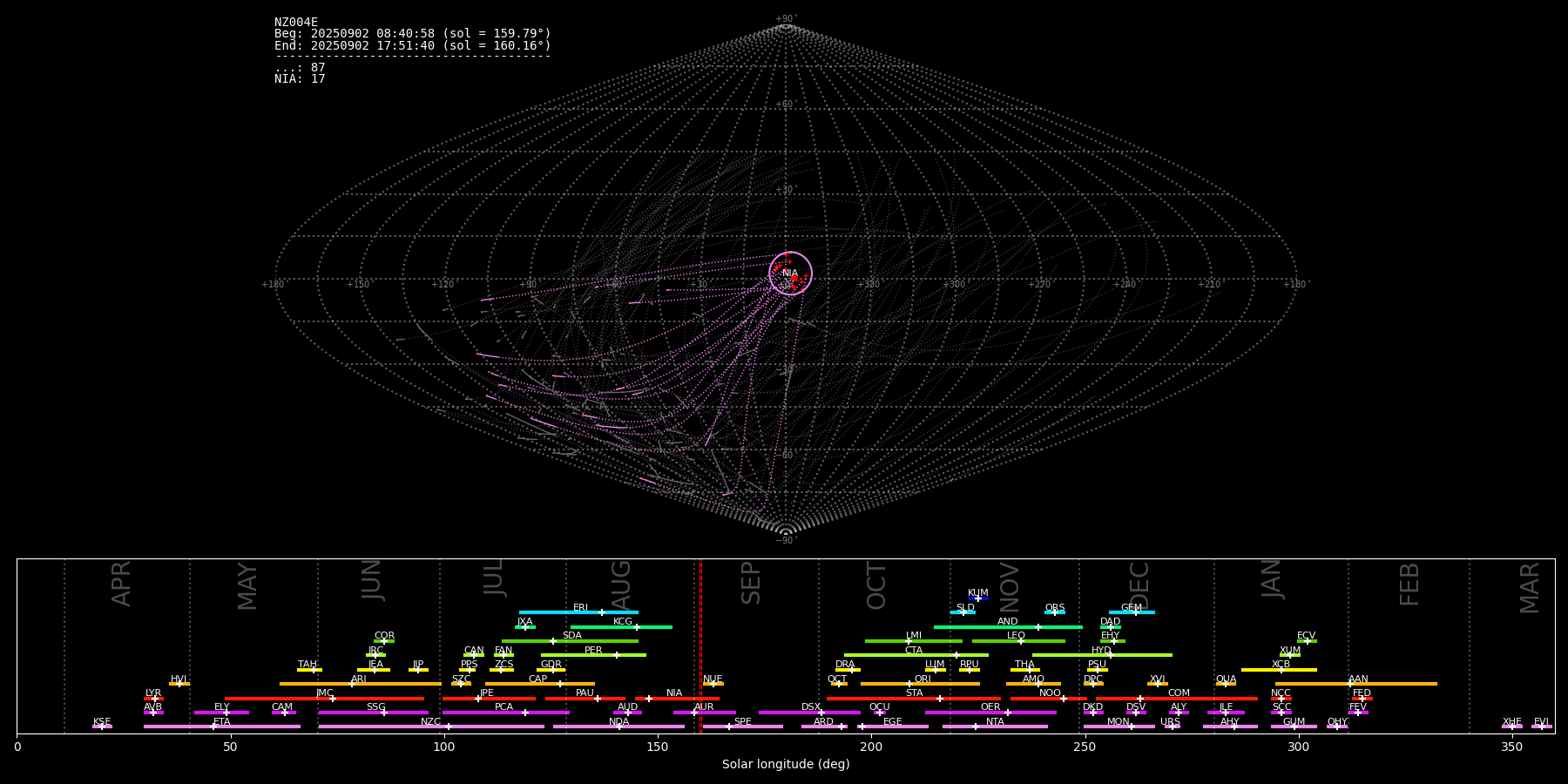Click the JMC shower label

pos(325,693)
